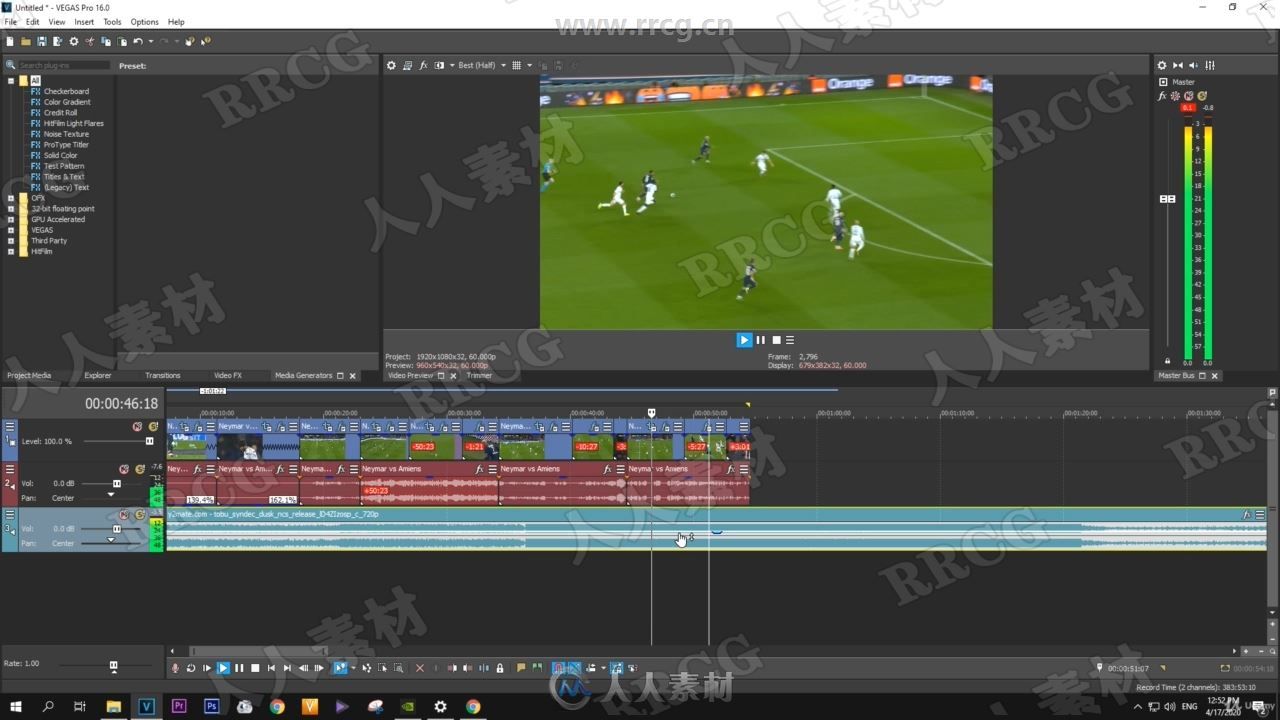The height and width of the screenshot is (720, 1280).
Task: Select the Checkerboard generator
Action: pos(66,91)
